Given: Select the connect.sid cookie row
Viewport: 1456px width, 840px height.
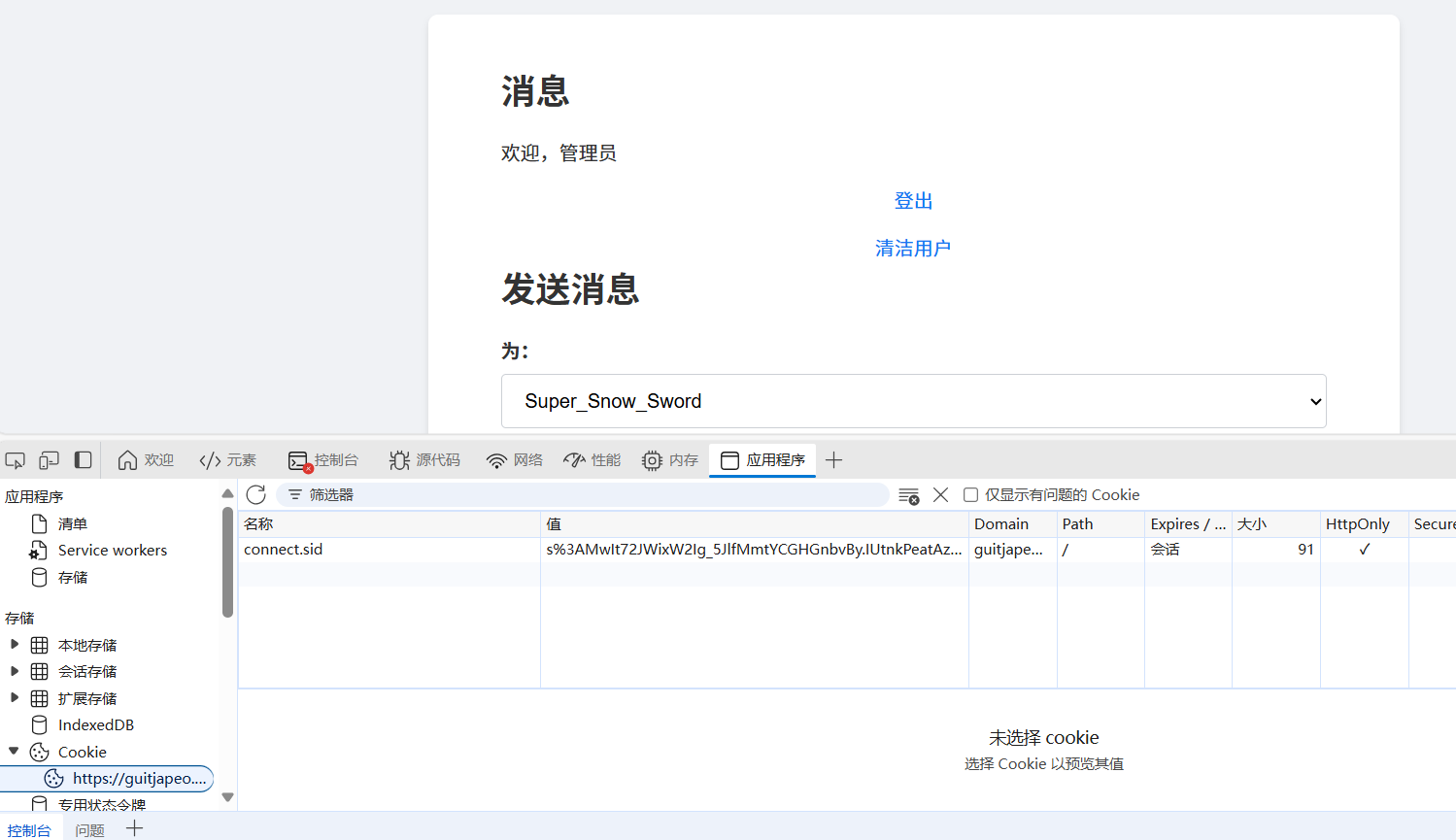Looking at the screenshot, I should point(847,550).
